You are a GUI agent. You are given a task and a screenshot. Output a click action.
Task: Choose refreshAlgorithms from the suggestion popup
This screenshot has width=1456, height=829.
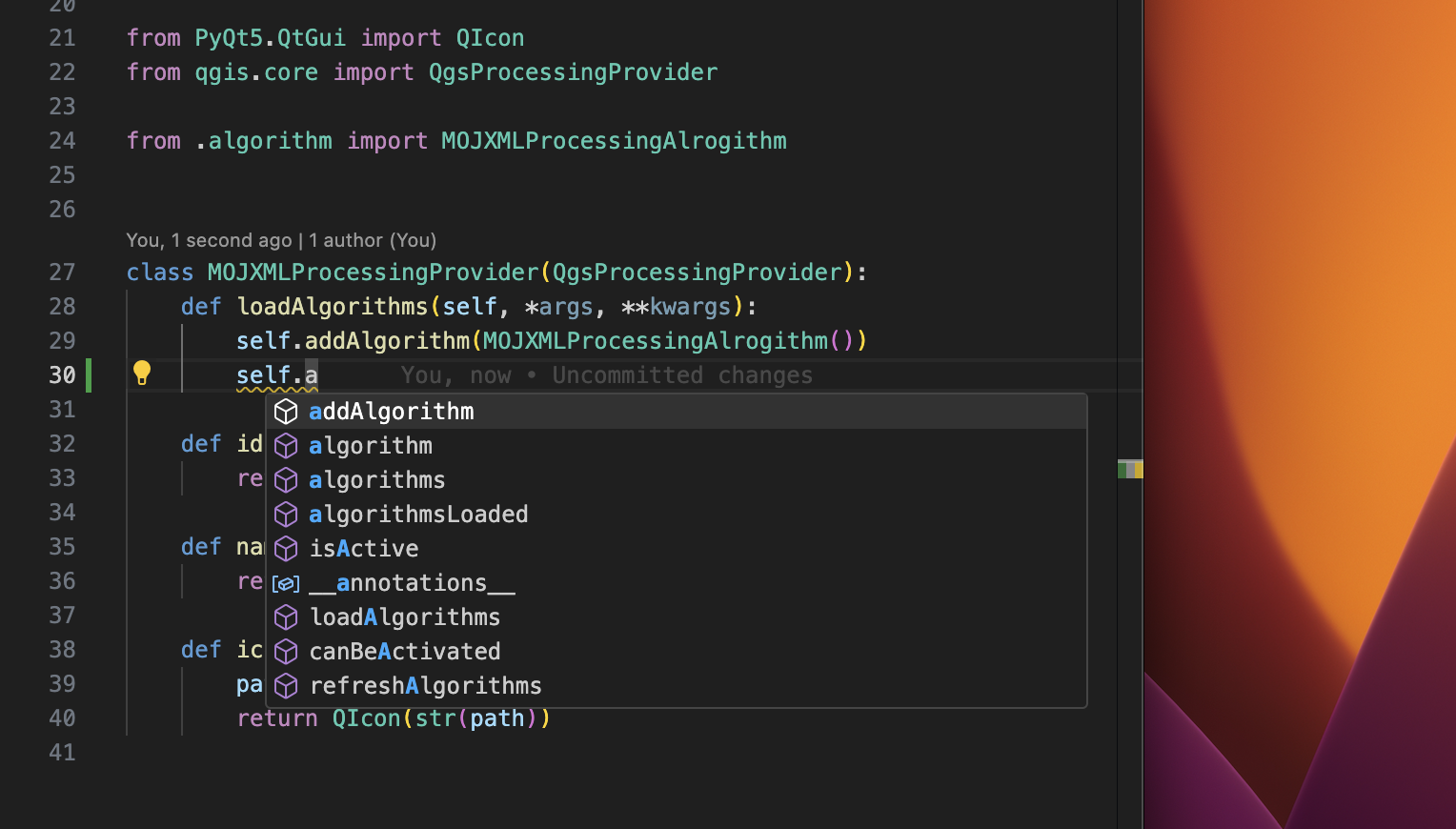[425, 685]
